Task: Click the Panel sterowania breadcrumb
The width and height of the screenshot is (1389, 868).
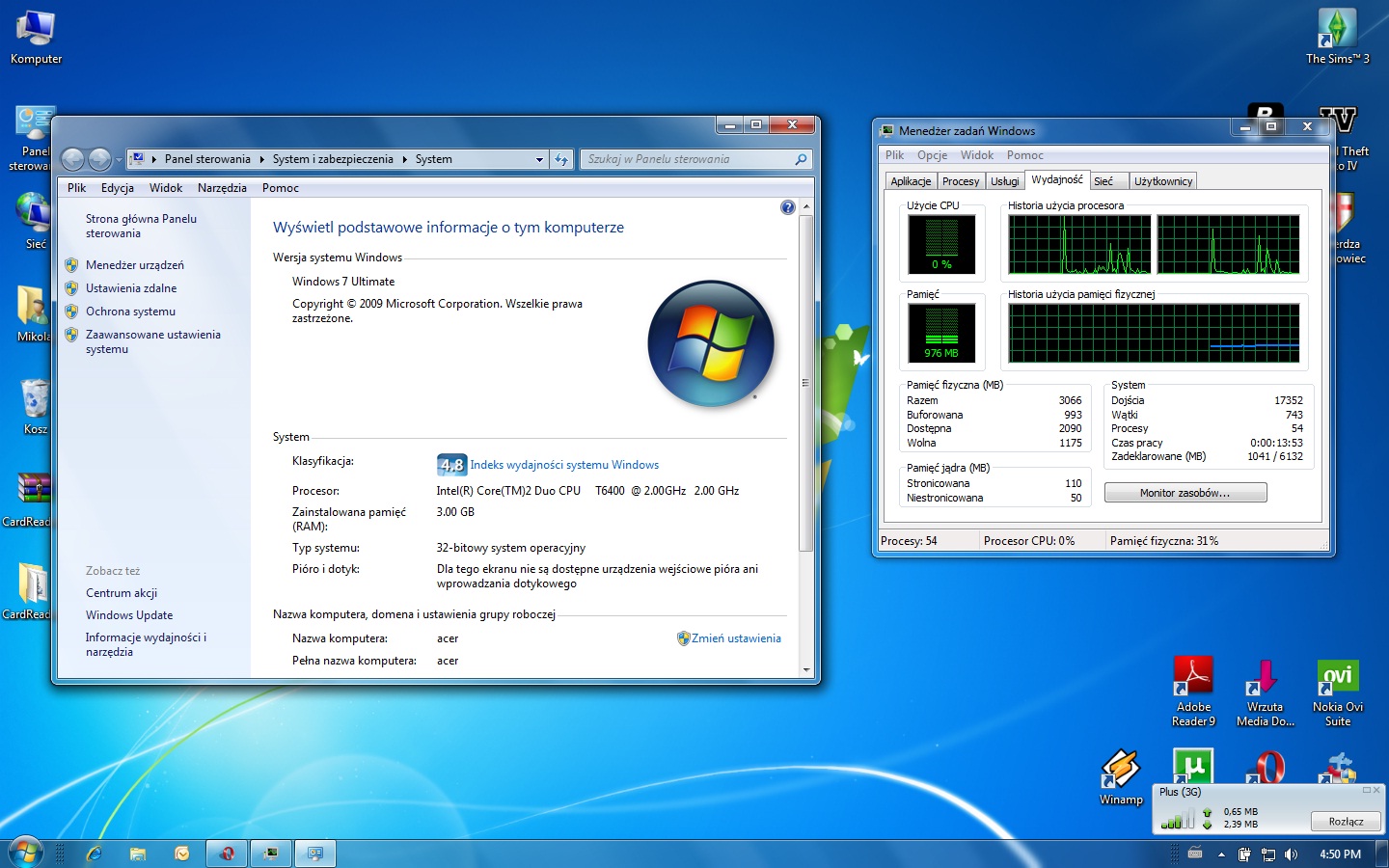Action: click(x=207, y=159)
